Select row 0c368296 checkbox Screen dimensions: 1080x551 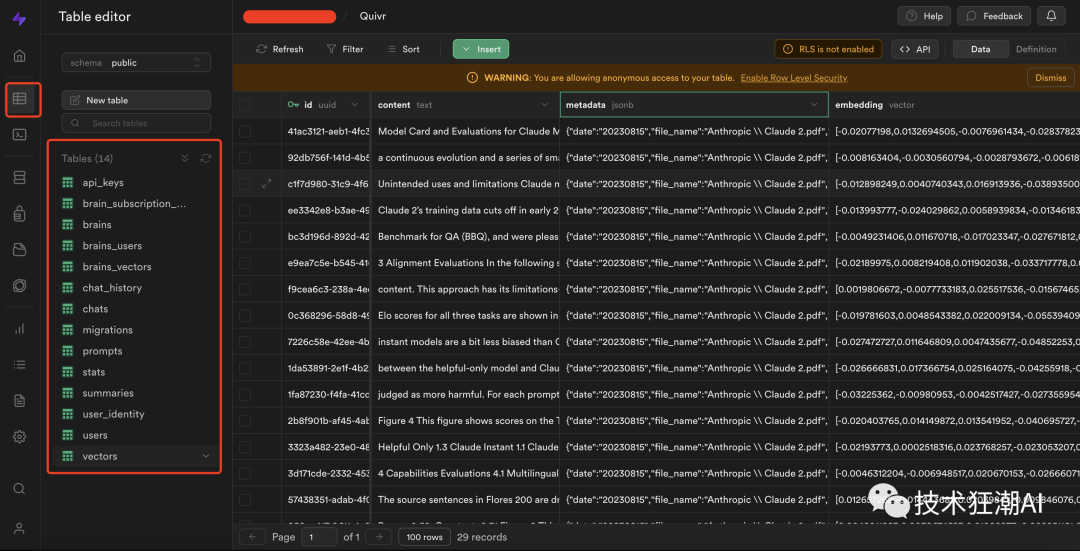click(245, 315)
